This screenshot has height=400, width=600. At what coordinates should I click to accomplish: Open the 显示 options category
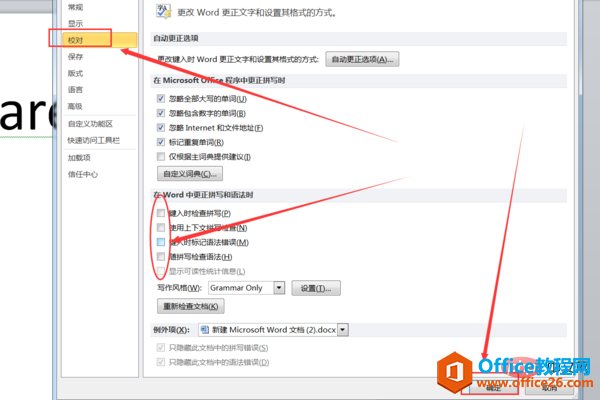click(x=75, y=23)
